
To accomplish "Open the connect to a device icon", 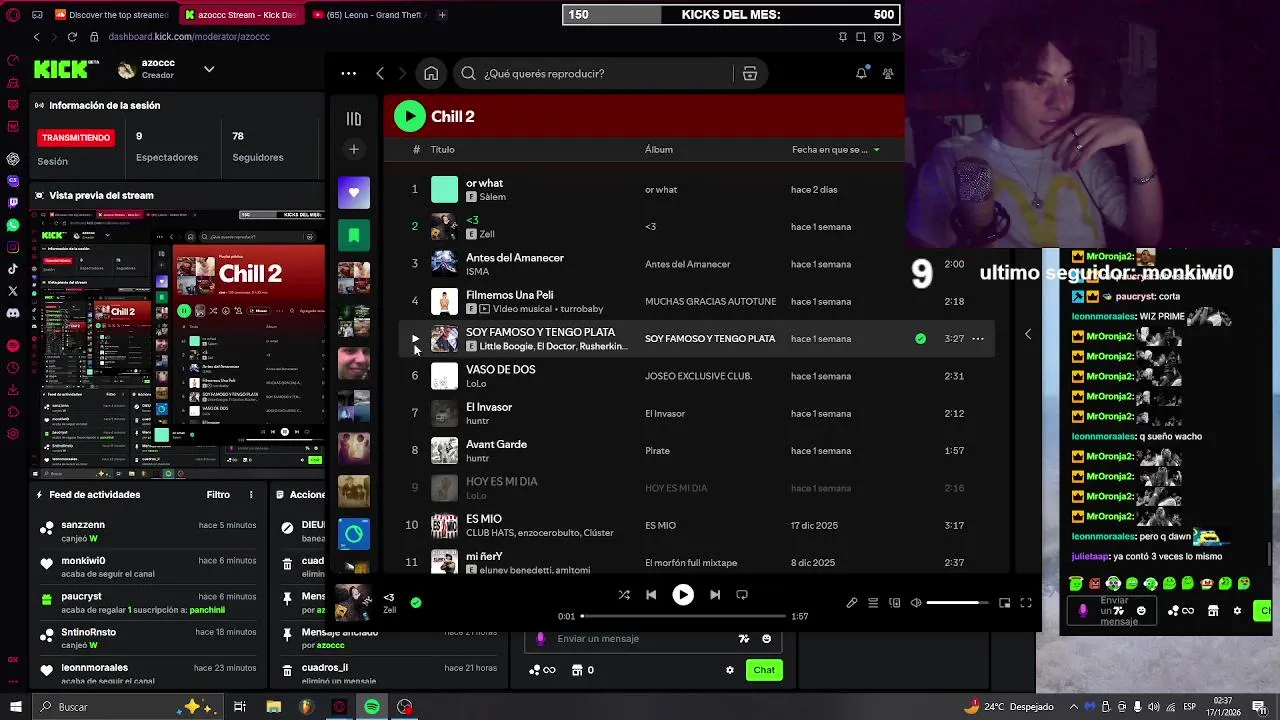I will (894, 603).
